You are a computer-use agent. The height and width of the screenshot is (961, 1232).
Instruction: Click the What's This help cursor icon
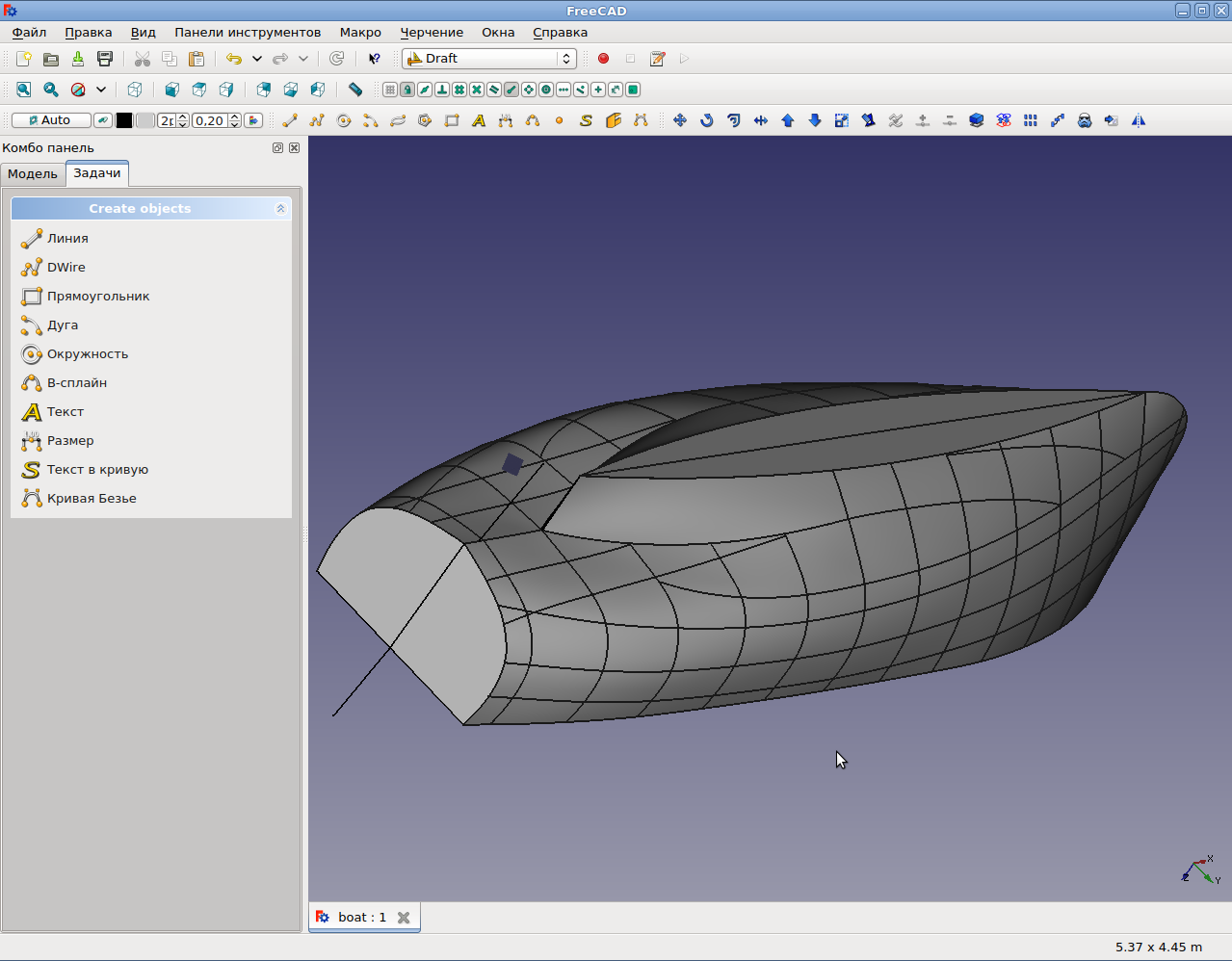(x=375, y=59)
